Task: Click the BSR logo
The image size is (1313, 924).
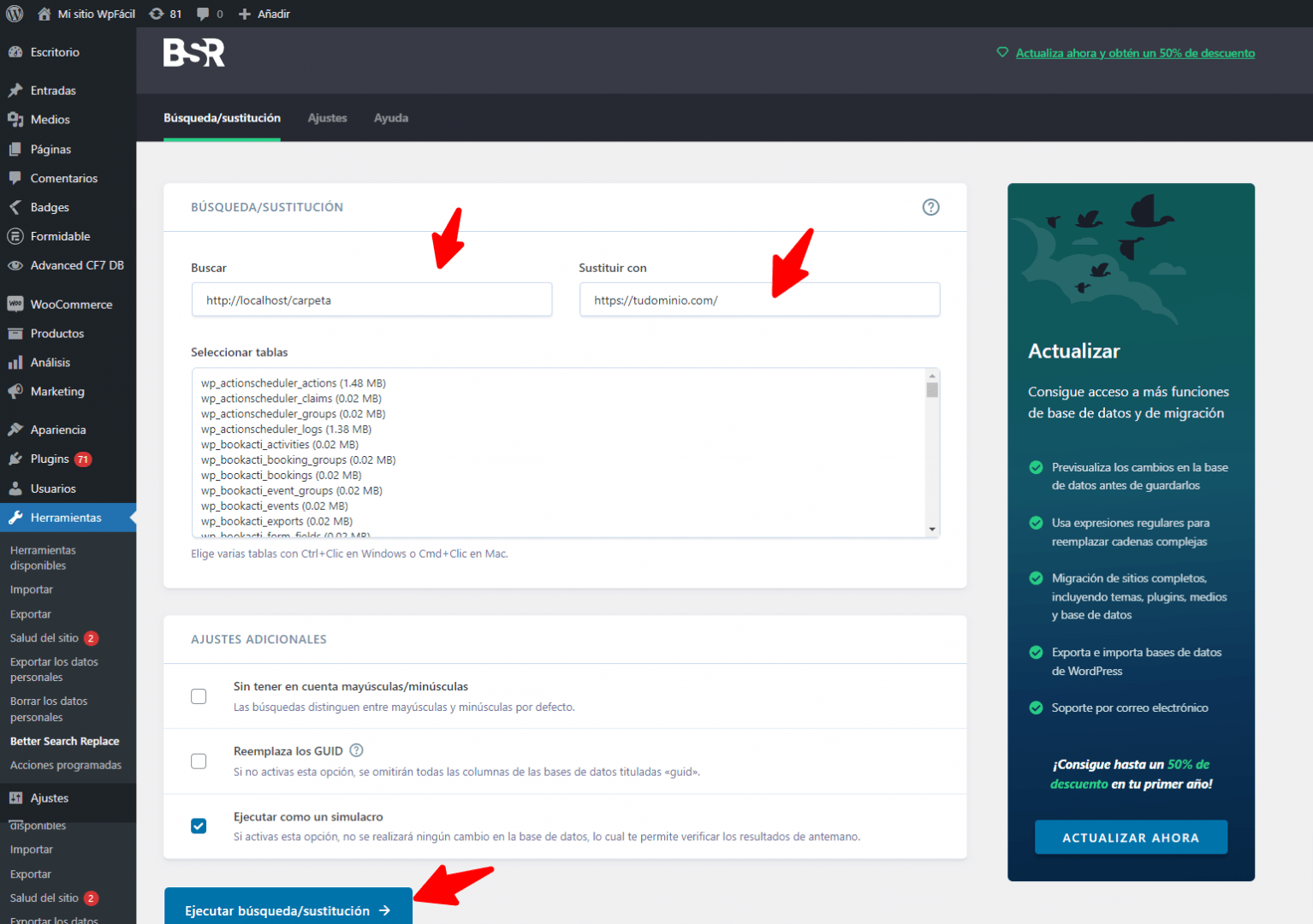Action: click(x=194, y=52)
